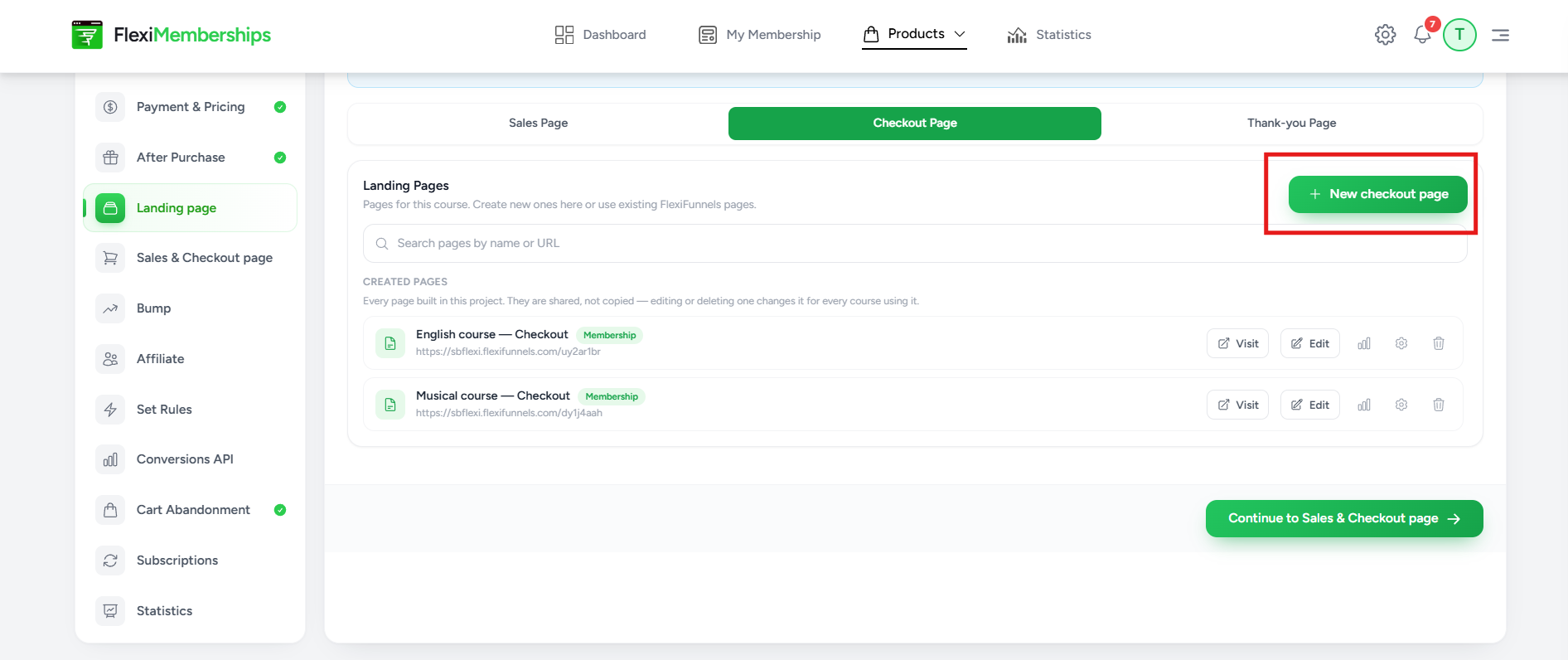Continue to Sales & Checkout page
Viewport: 1568px width, 660px height.
1344,518
